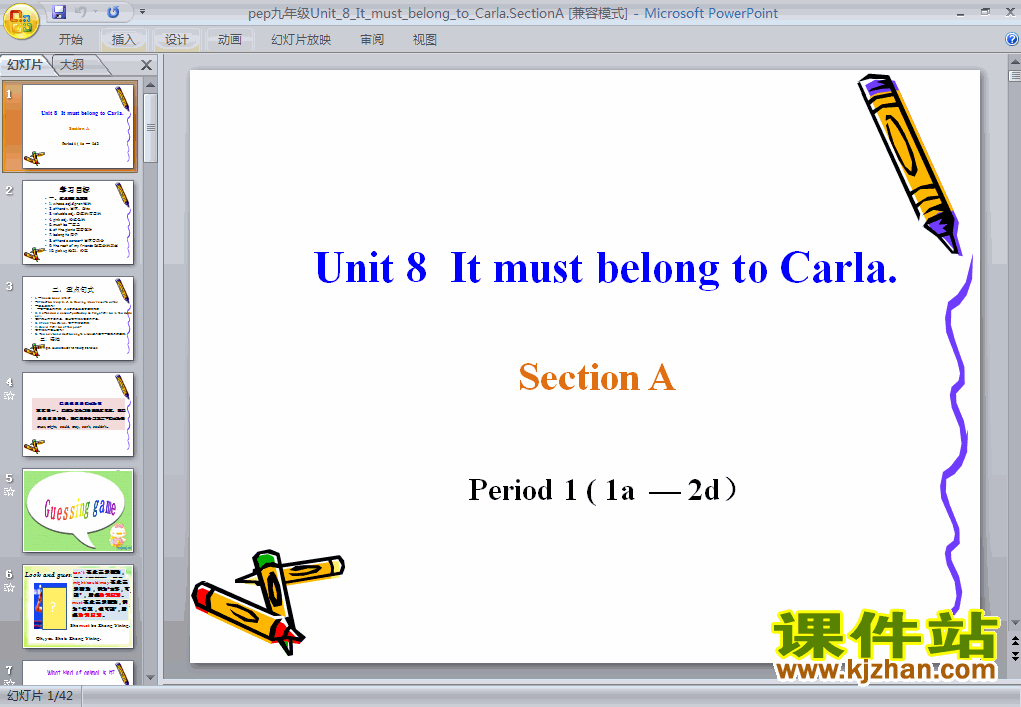Switch to the 幻灯片 pane tab
The width and height of the screenshot is (1021, 707).
point(25,64)
